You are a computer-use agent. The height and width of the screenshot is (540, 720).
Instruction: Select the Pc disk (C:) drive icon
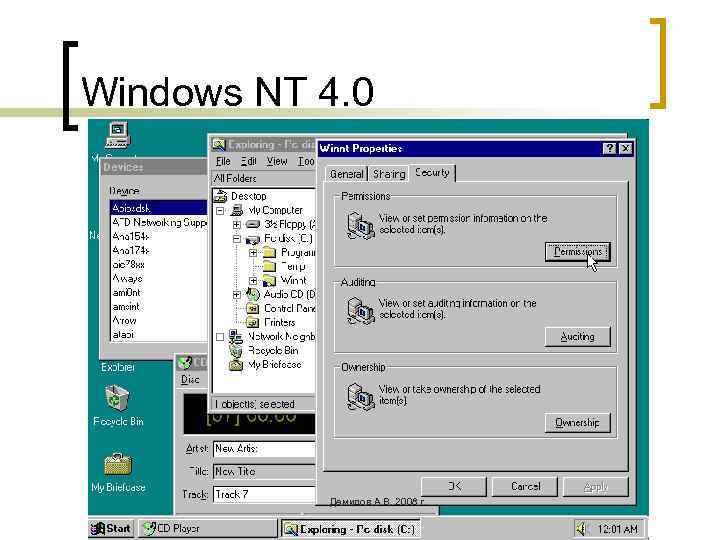point(253,239)
